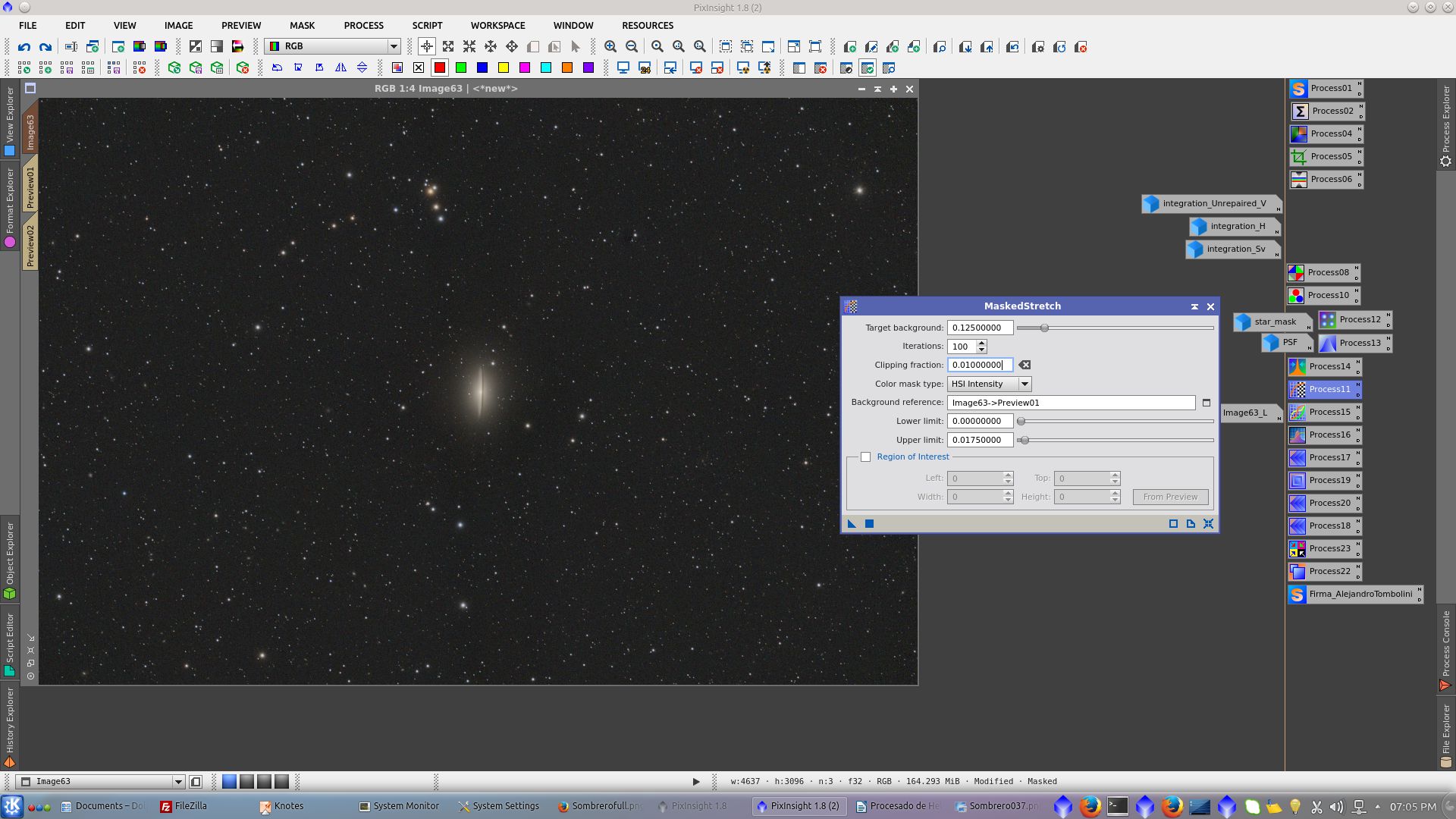Toggle the violet mask color swatch

588,68
